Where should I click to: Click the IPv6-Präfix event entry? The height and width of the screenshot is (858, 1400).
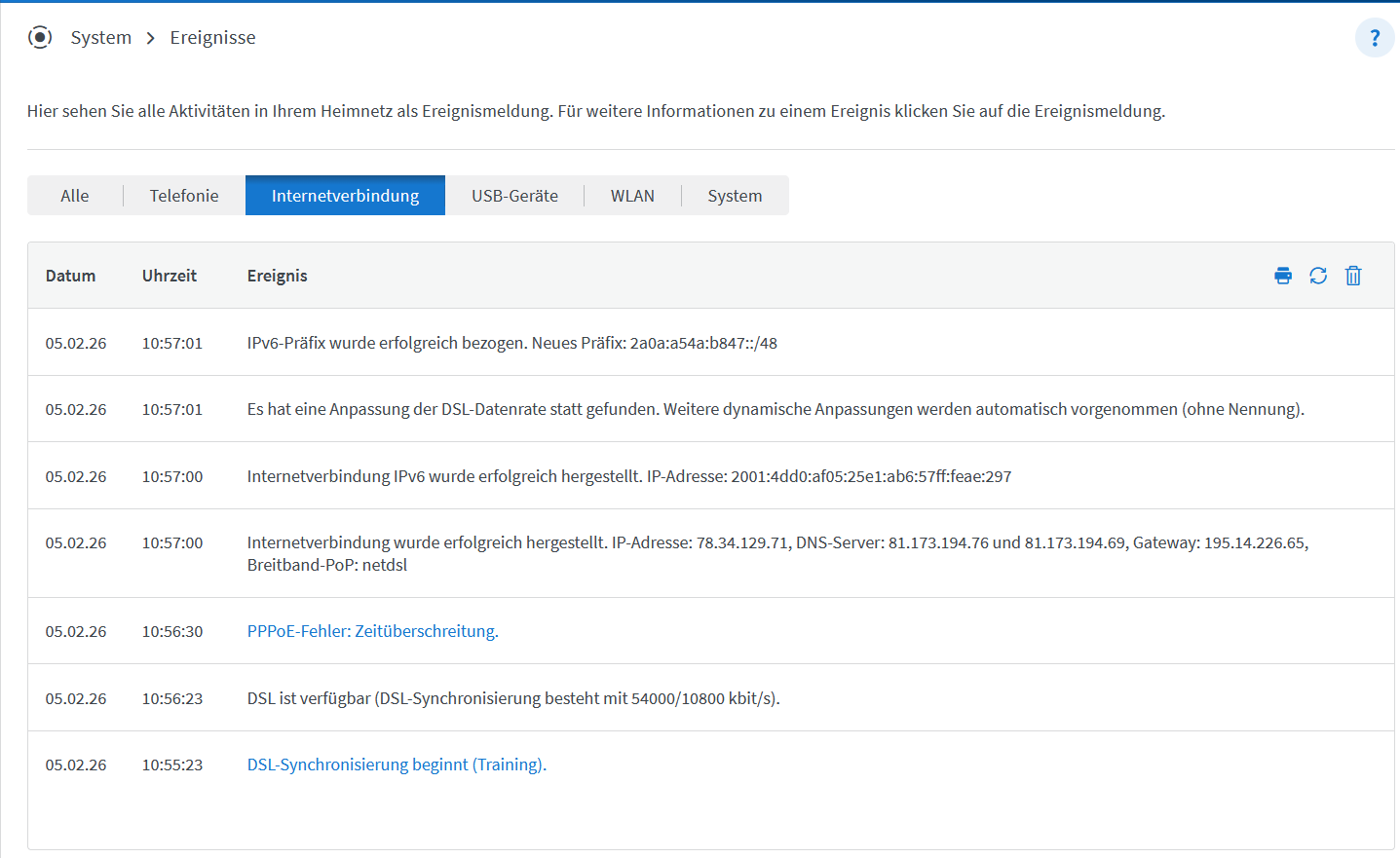click(x=511, y=343)
